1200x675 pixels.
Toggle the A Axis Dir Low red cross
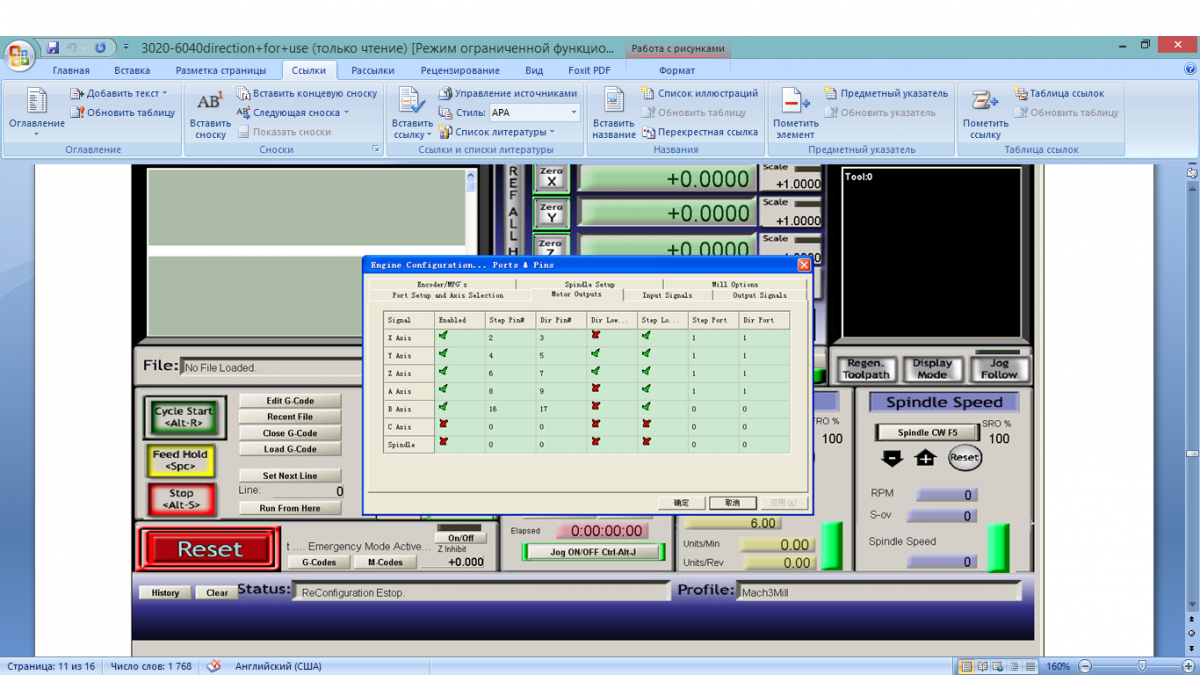coord(596,388)
